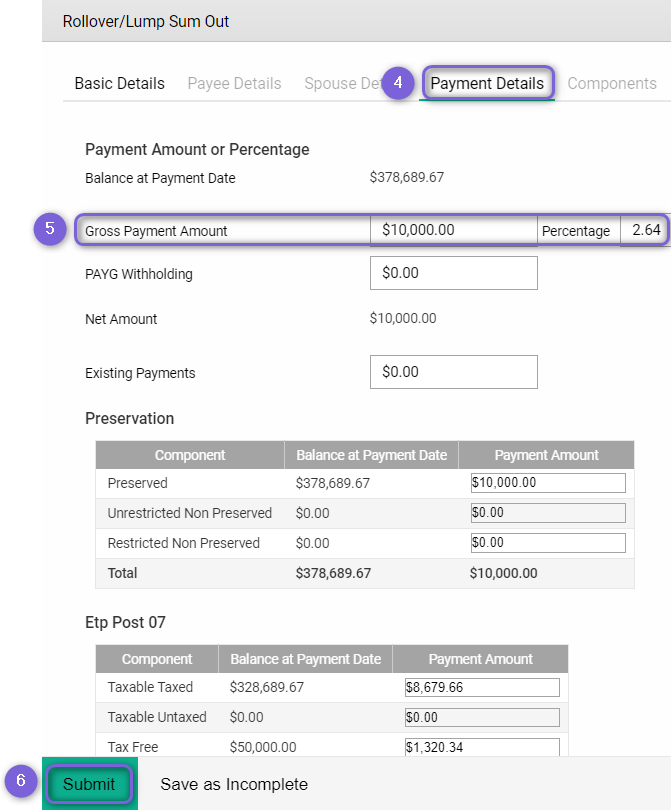Screen dimensions: 671x810
Task: Edit the Tax Free payment amount
Action: click(x=481, y=746)
